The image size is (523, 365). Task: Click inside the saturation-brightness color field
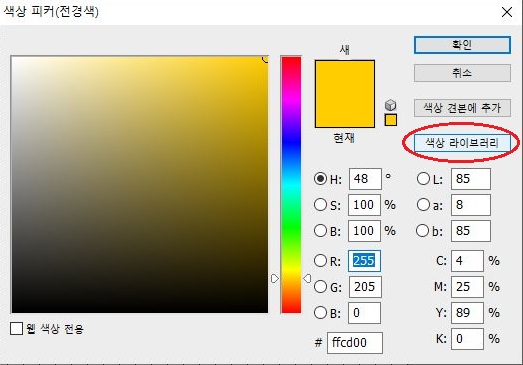click(x=139, y=185)
